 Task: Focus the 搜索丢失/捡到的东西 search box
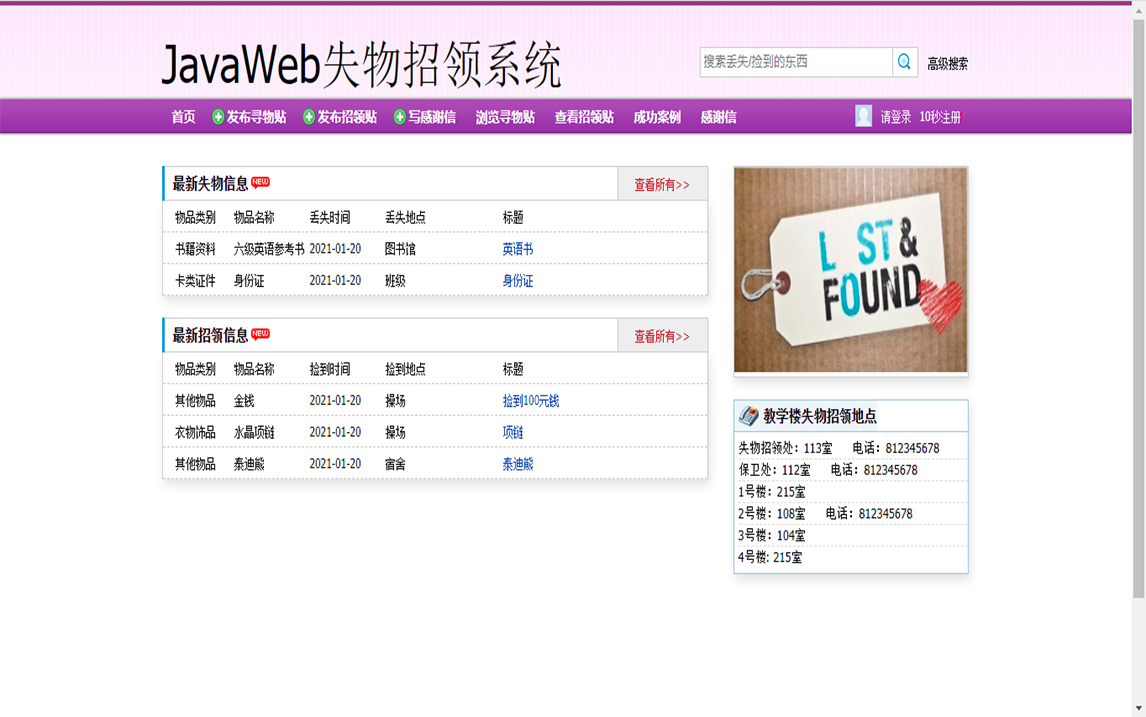(x=796, y=62)
